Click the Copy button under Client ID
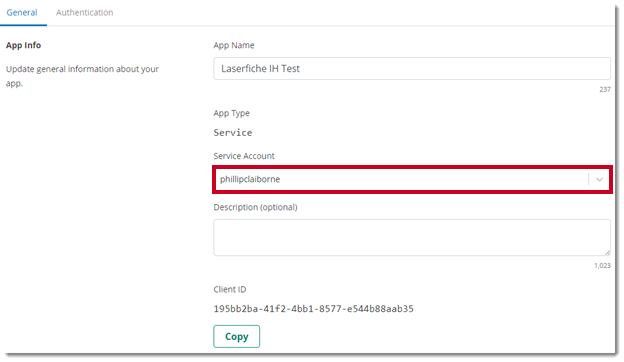Screen dimensions: 624x362 tap(236, 337)
